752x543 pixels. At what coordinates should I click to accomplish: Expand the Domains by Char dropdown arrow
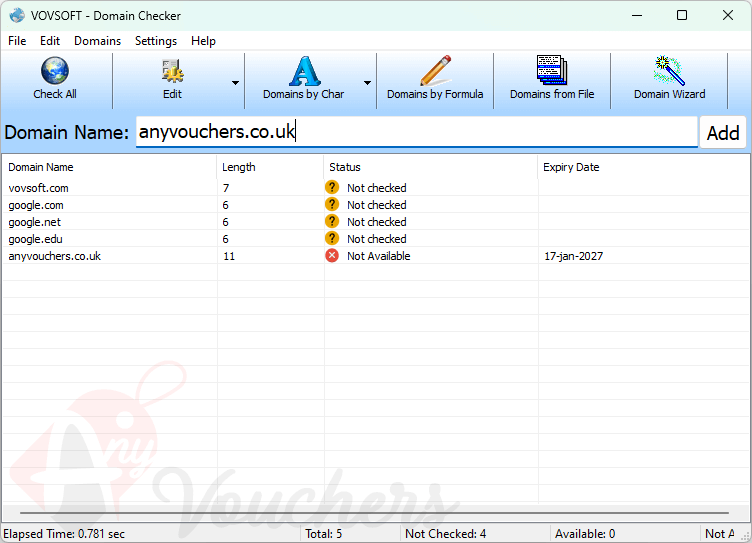[x=367, y=83]
